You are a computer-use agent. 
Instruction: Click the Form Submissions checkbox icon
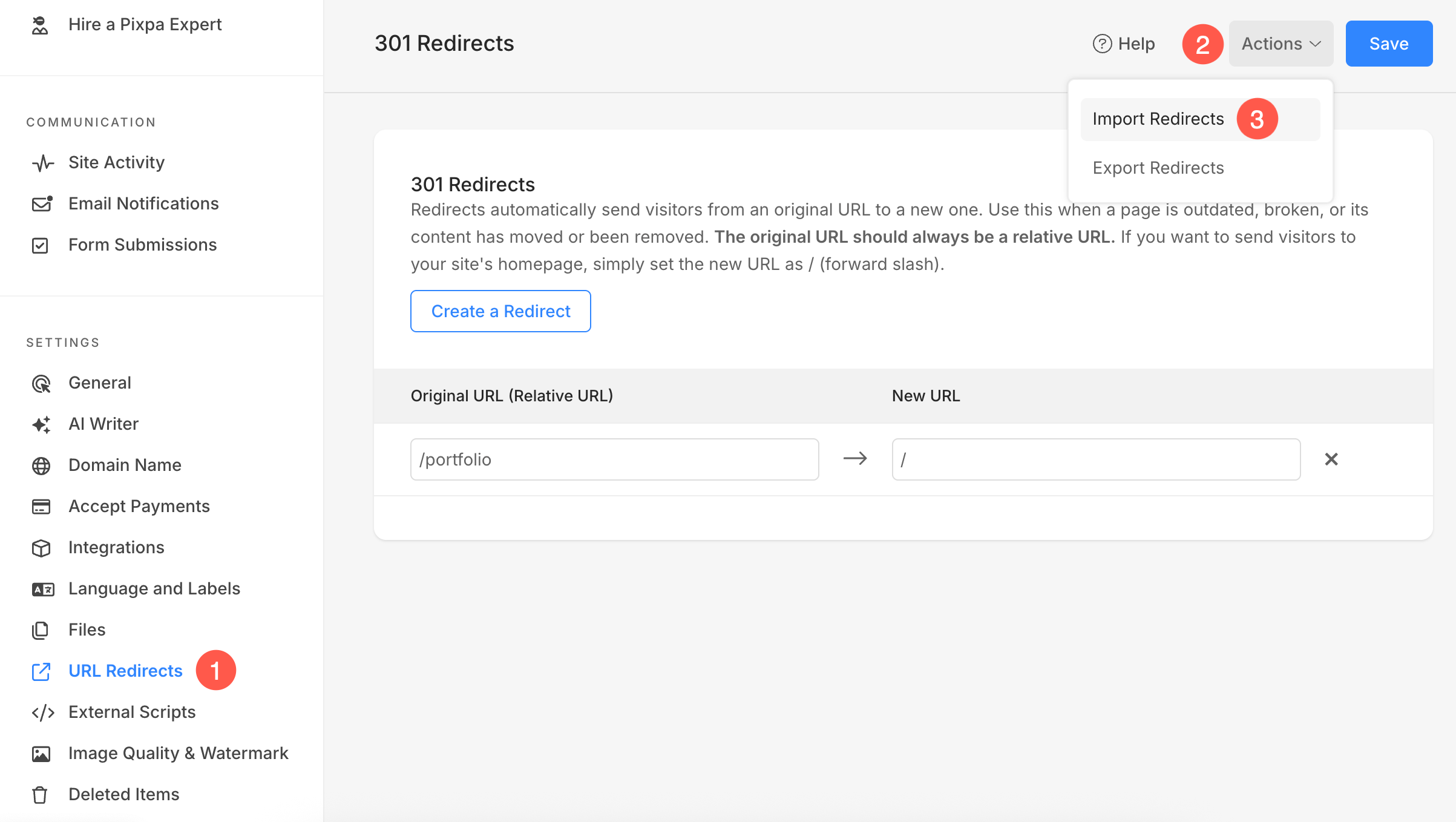40,245
